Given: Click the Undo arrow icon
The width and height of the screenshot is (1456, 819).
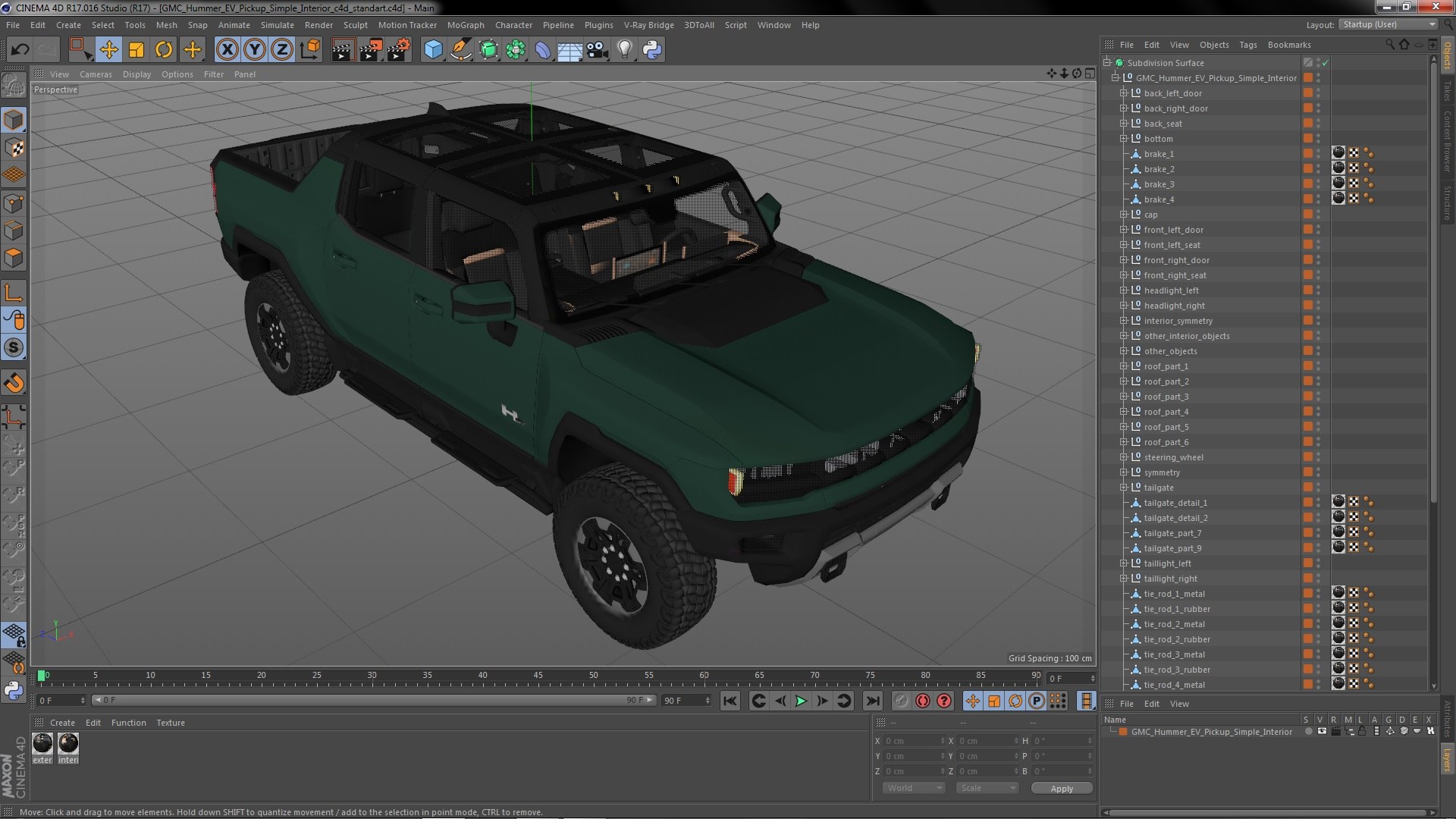Looking at the screenshot, I should (x=20, y=50).
